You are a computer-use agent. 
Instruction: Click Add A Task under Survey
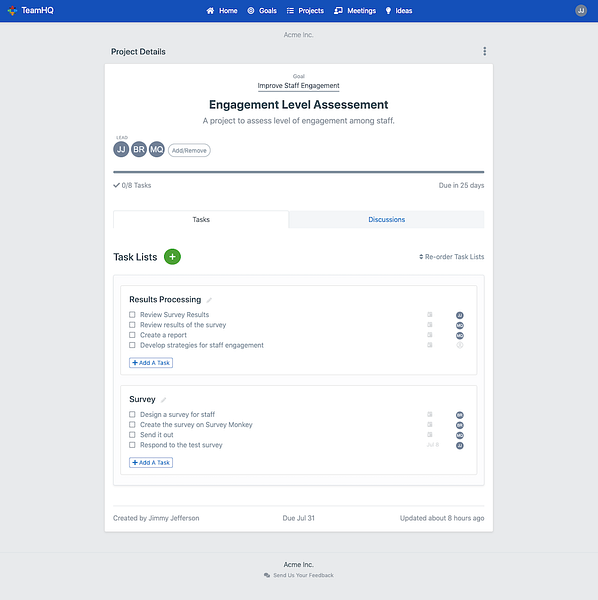pyautogui.click(x=151, y=463)
